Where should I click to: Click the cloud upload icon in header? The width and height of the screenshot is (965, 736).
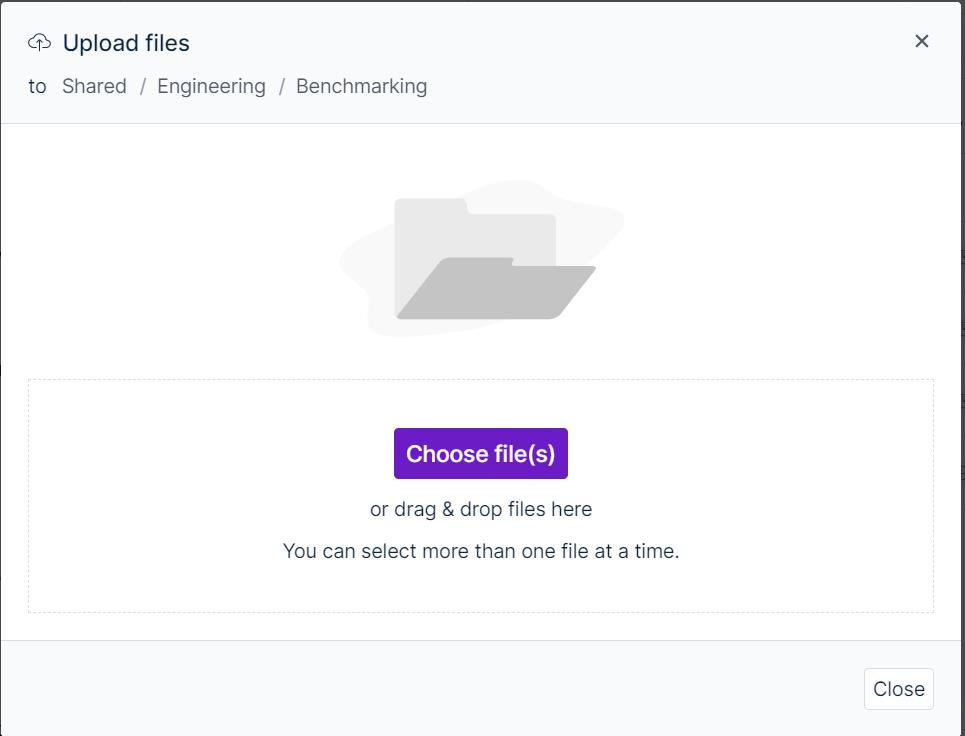click(39, 42)
